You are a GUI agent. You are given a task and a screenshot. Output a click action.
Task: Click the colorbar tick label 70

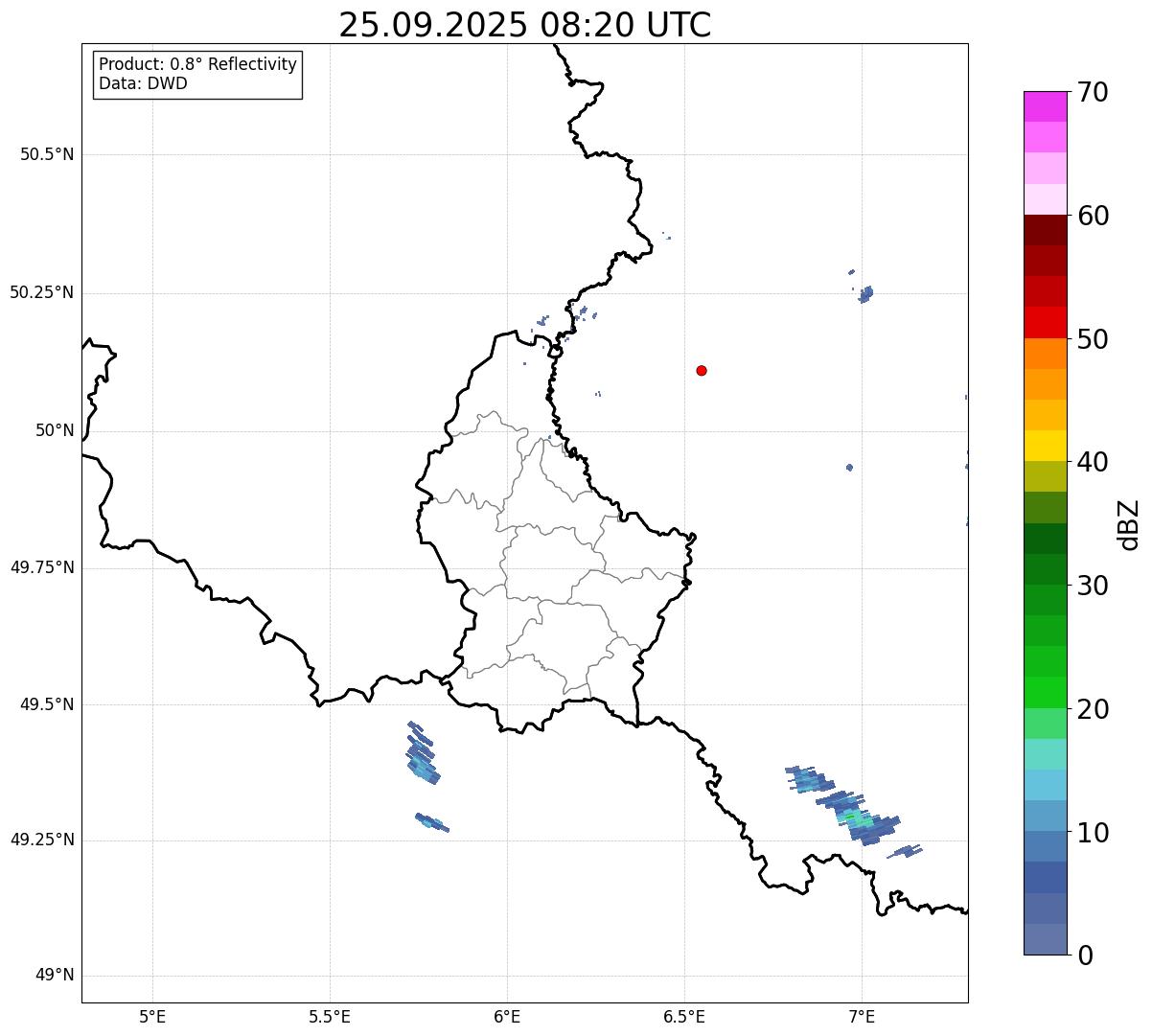1093,92
